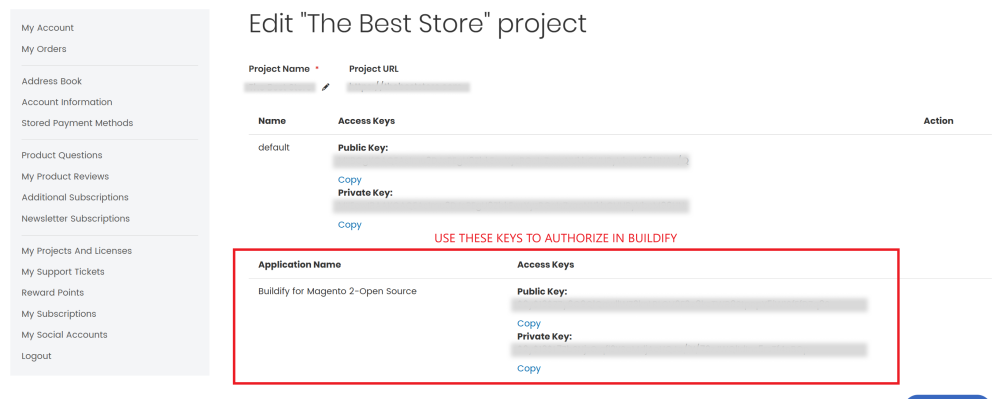The width and height of the screenshot is (1000, 399).
Task: Open Newsletter Subscriptions
Action: (75, 219)
